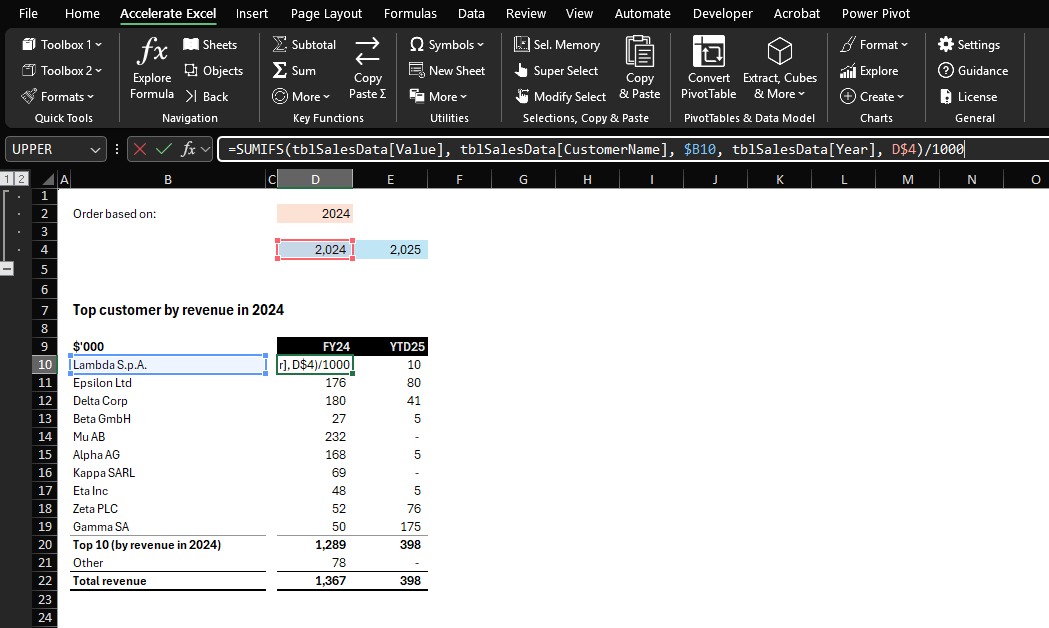
Task: Select the blue 2,025 year cell
Action: 391,249
